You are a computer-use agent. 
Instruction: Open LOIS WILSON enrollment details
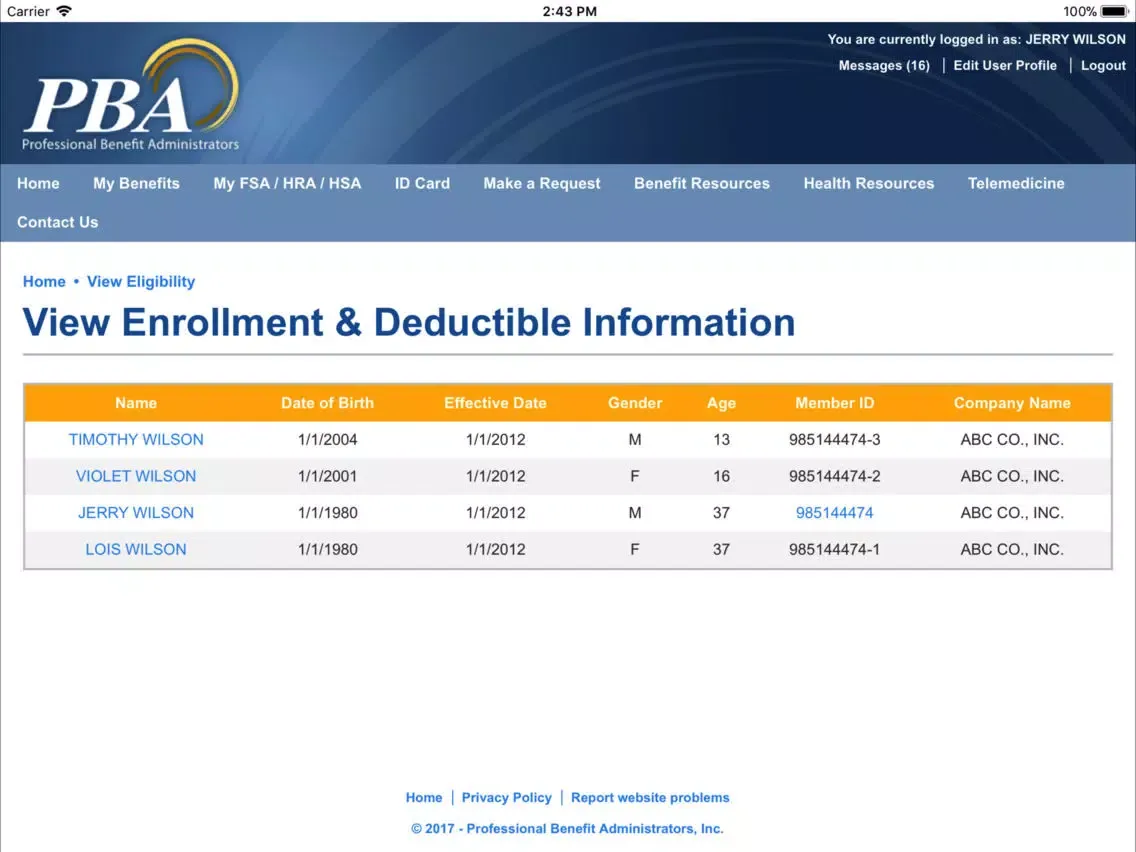[136, 549]
